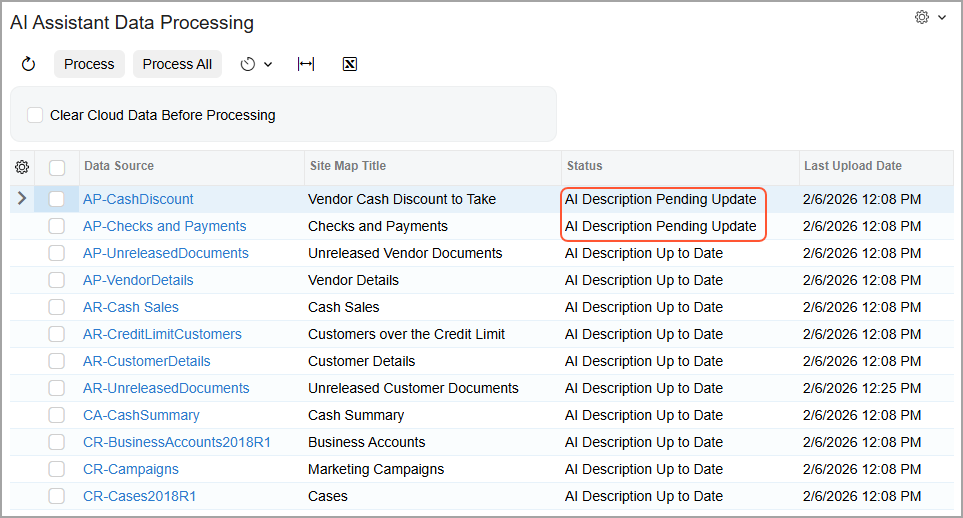Image resolution: width=963 pixels, height=518 pixels.
Task: Click the Process button
Action: point(89,64)
